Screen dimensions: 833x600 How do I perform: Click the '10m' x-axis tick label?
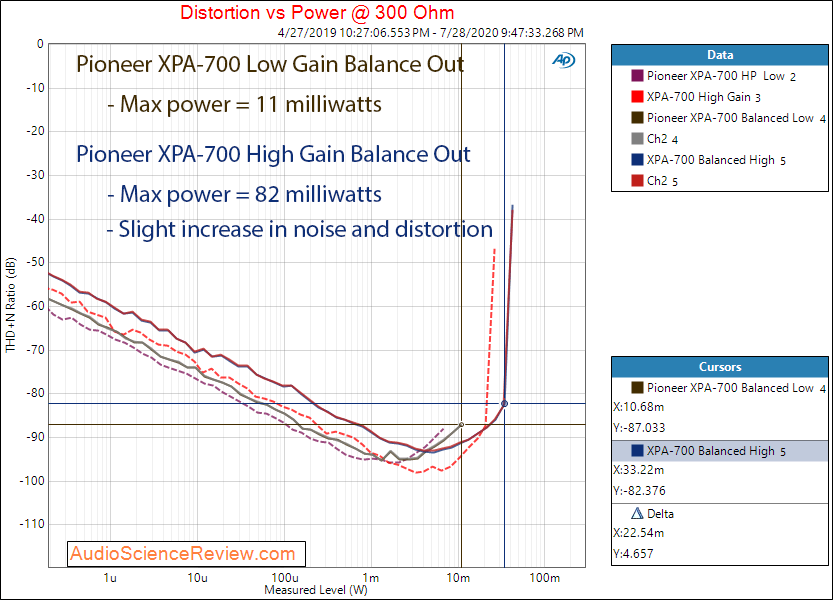[x=458, y=578]
